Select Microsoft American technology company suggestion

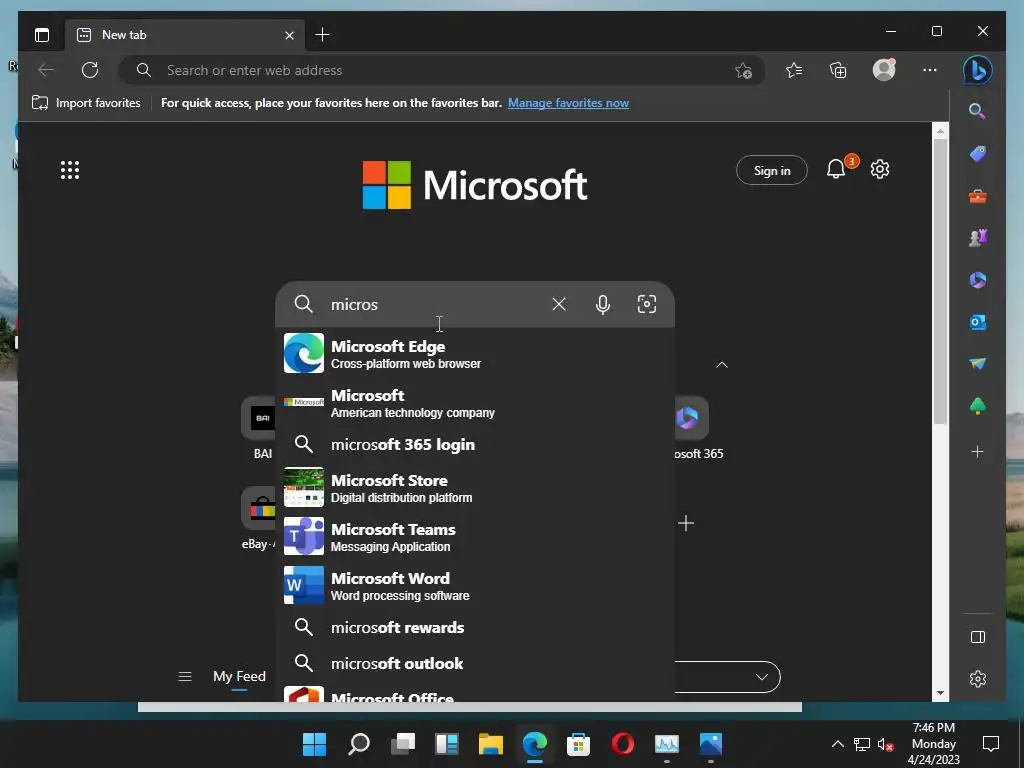[x=475, y=402]
